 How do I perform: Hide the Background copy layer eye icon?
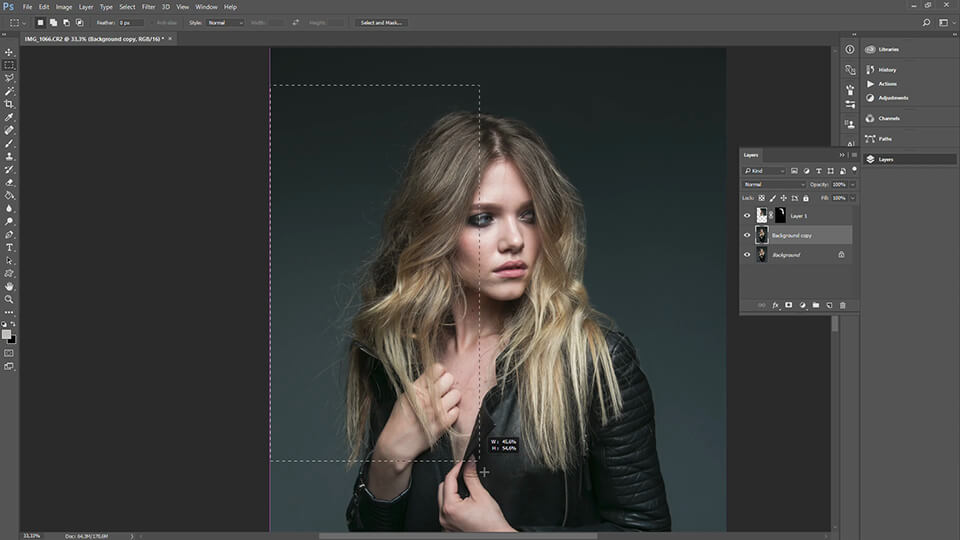point(747,235)
